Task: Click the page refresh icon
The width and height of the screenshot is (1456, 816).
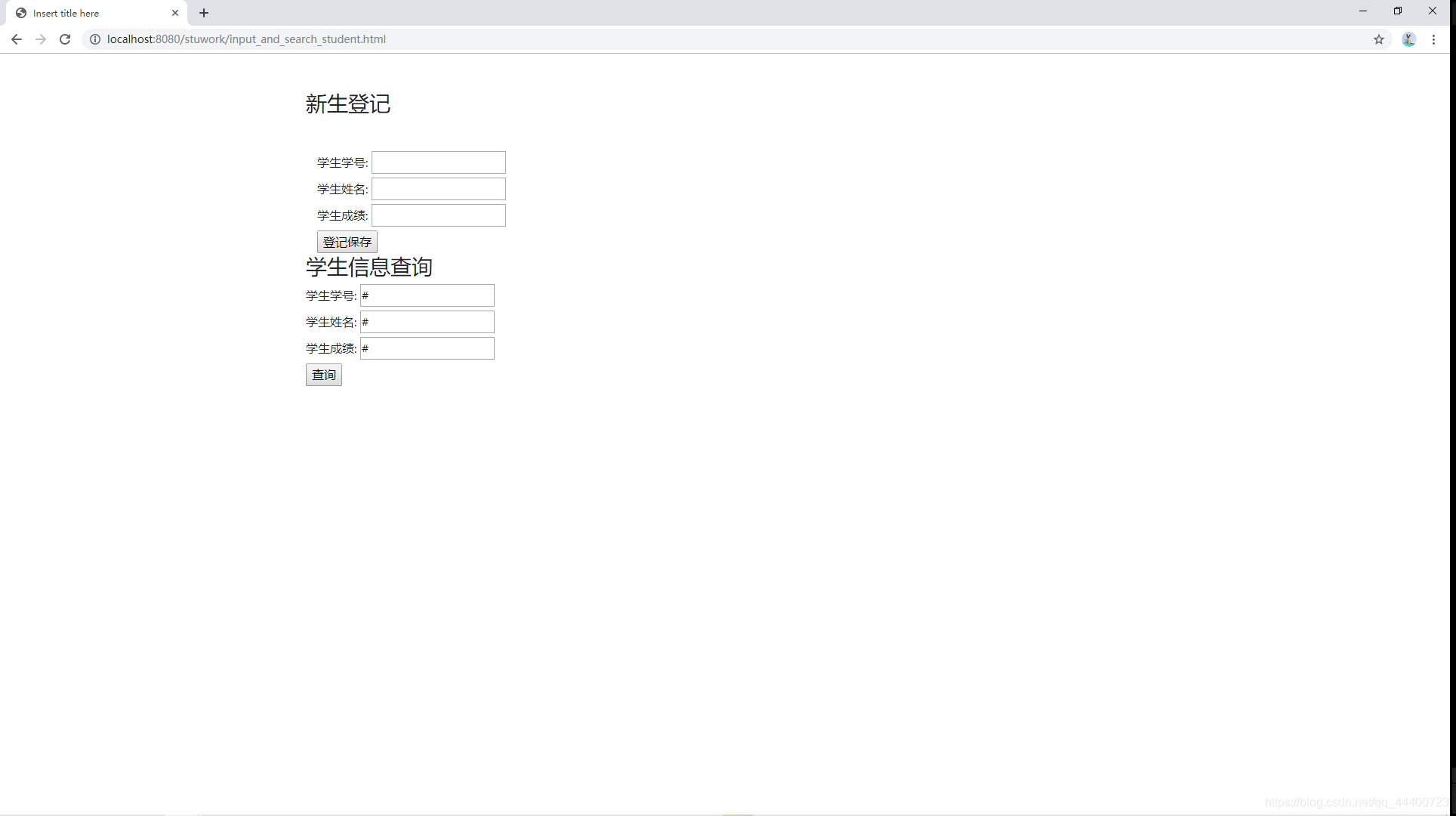Action: click(x=65, y=39)
